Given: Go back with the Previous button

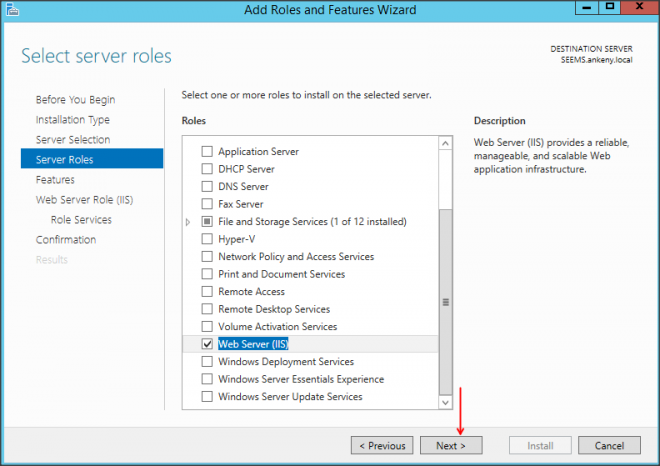Looking at the screenshot, I should pos(381,445).
